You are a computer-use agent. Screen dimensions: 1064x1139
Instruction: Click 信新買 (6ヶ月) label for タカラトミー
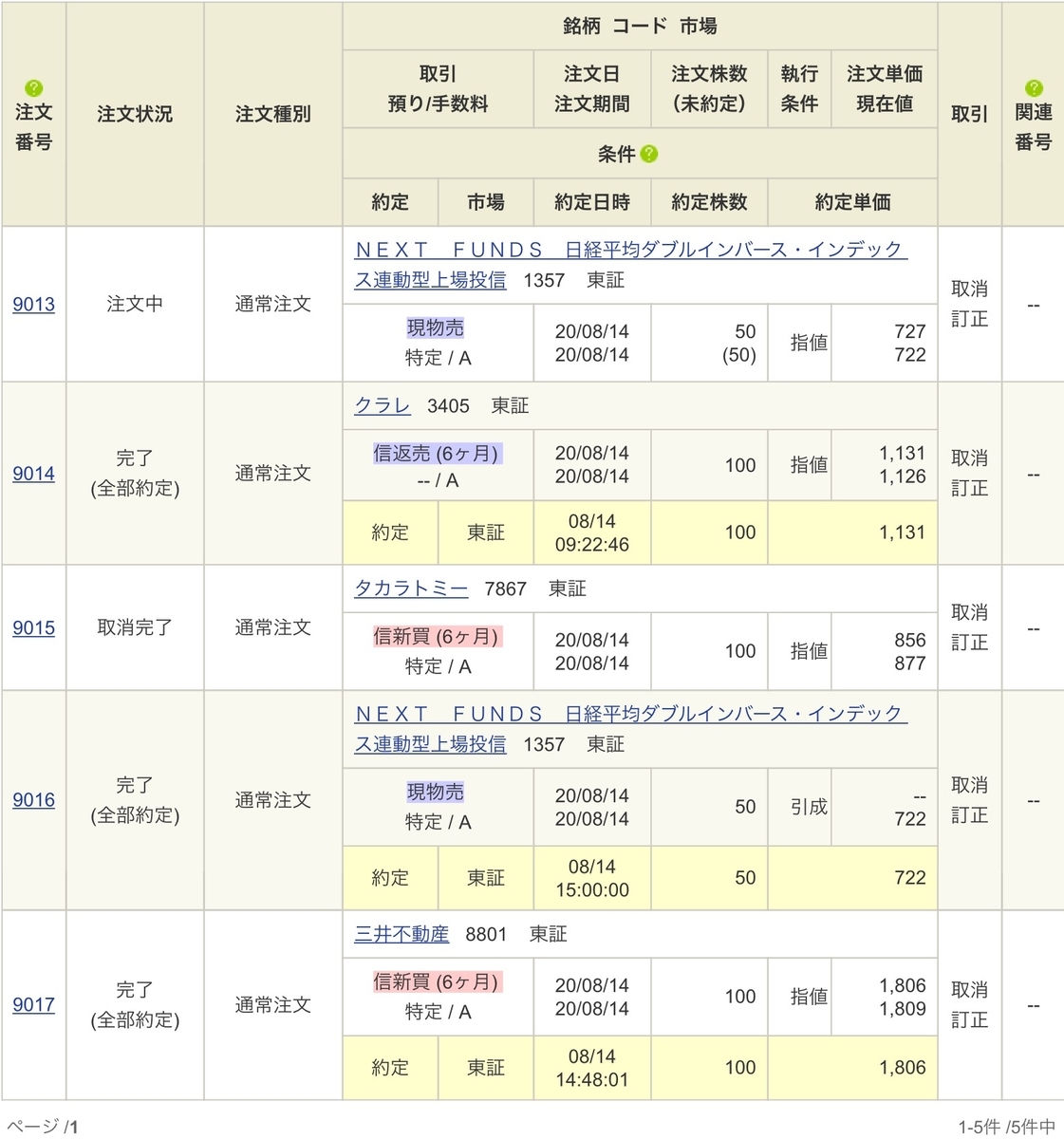click(x=437, y=637)
